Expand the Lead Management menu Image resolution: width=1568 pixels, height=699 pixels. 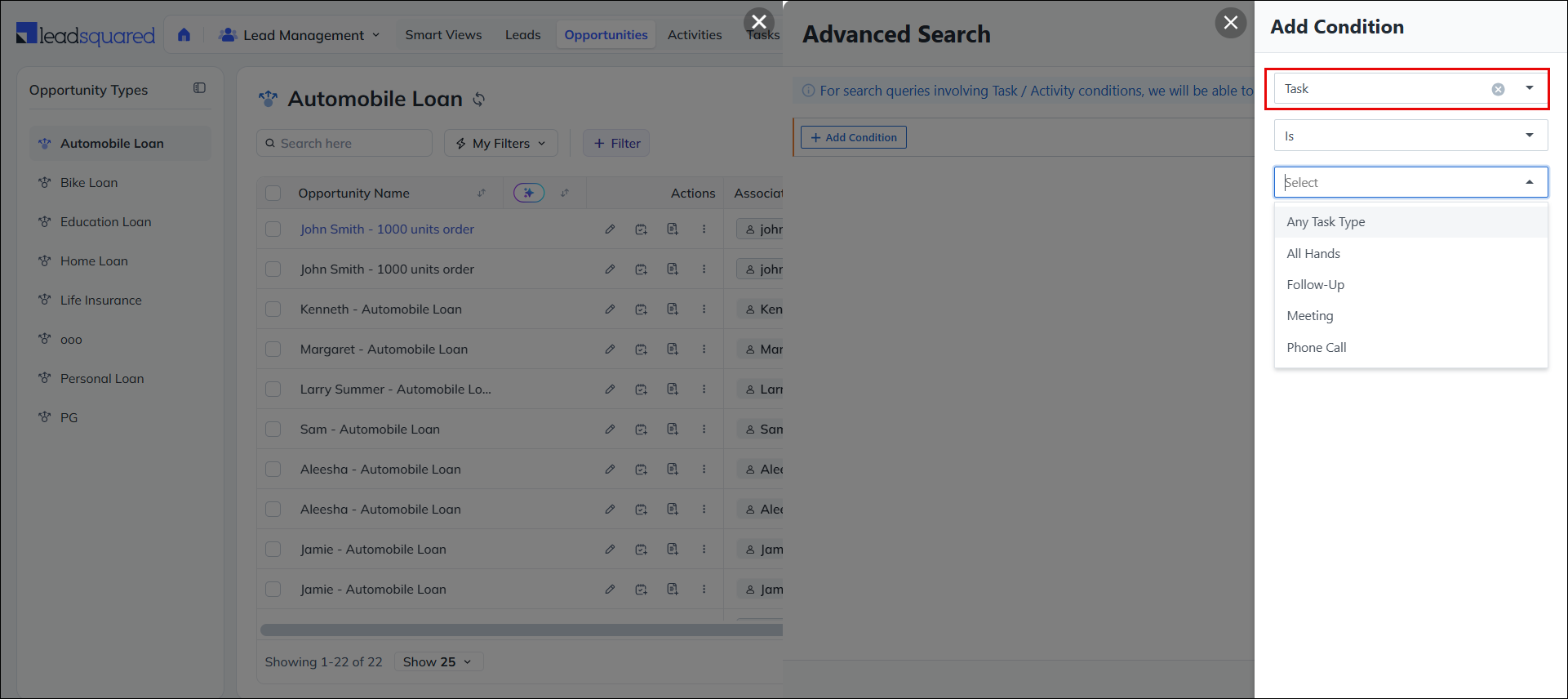(300, 35)
